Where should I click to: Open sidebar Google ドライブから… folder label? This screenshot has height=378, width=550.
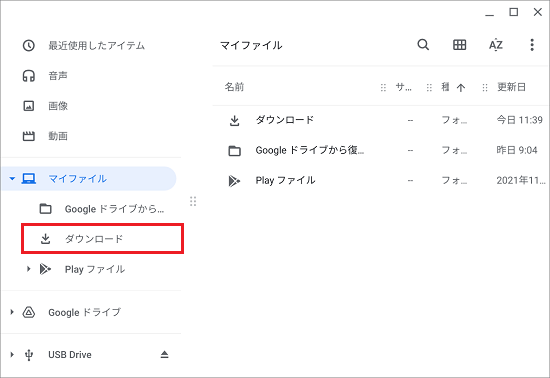pos(114,209)
